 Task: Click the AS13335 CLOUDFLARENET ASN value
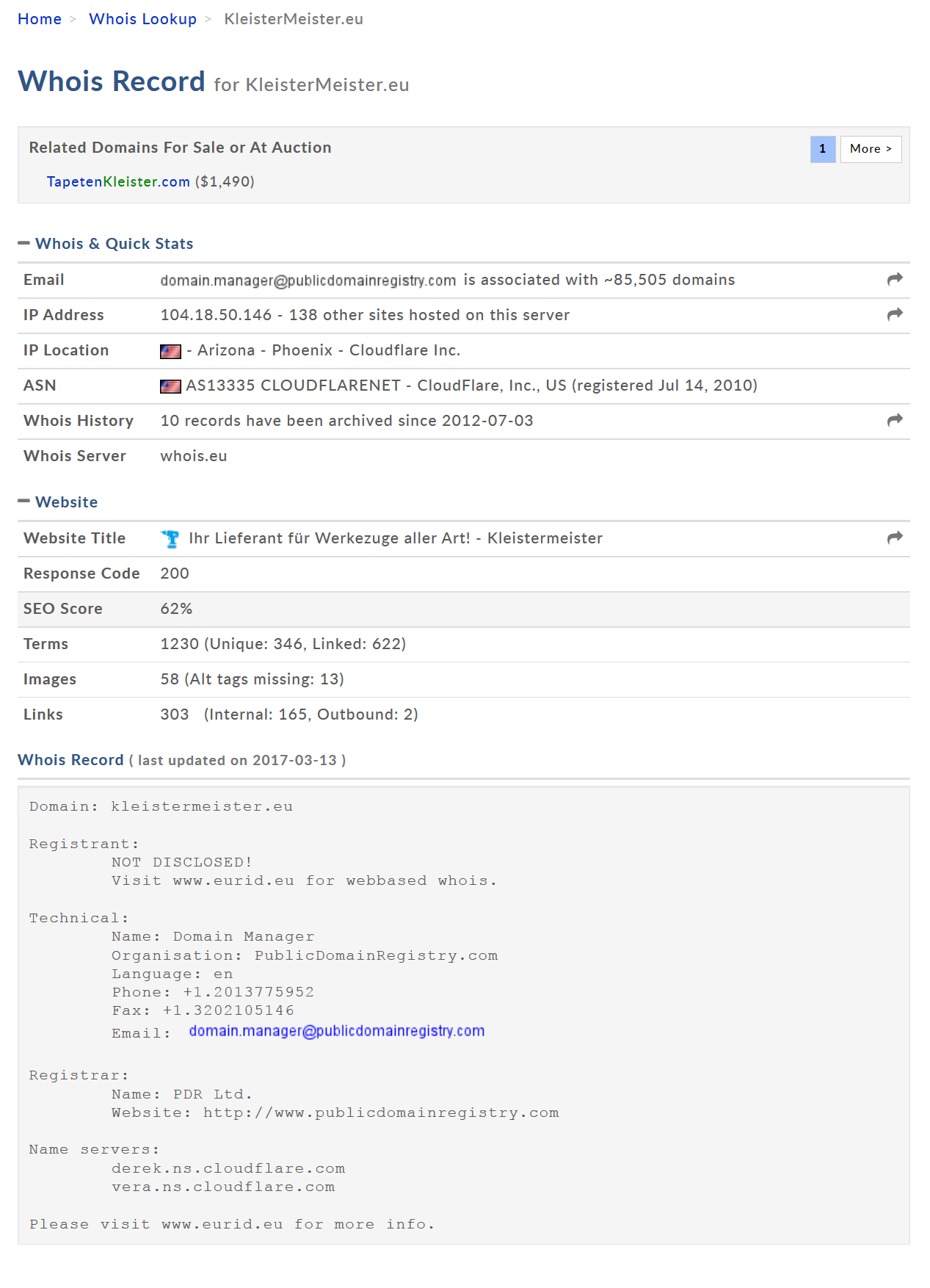[293, 386]
